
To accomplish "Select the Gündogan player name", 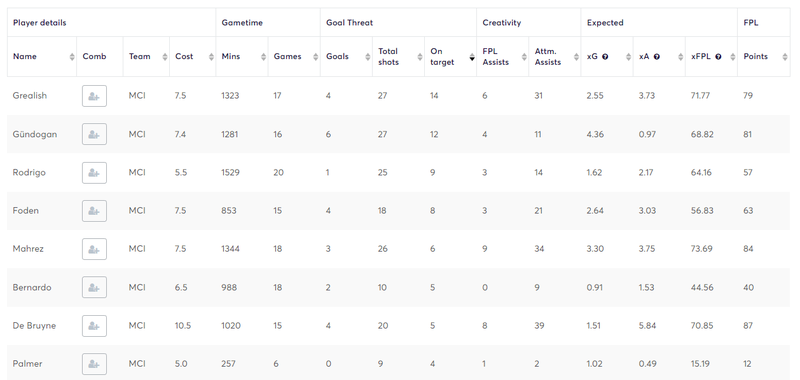I will point(35,134).
